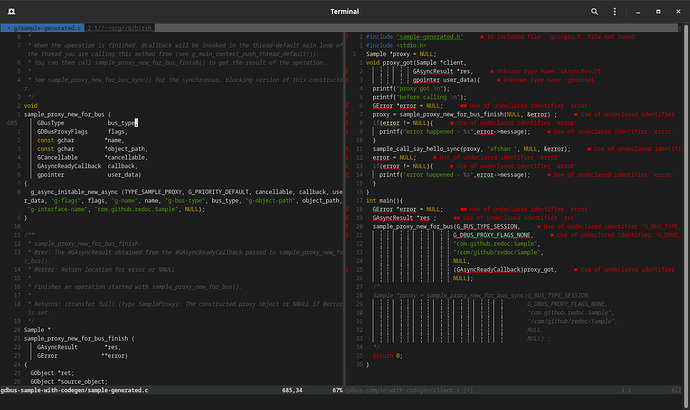This screenshot has width=690, height=410.
Task: Click 'GDBusProxyFlags' in the left pane
Action: 62,132
